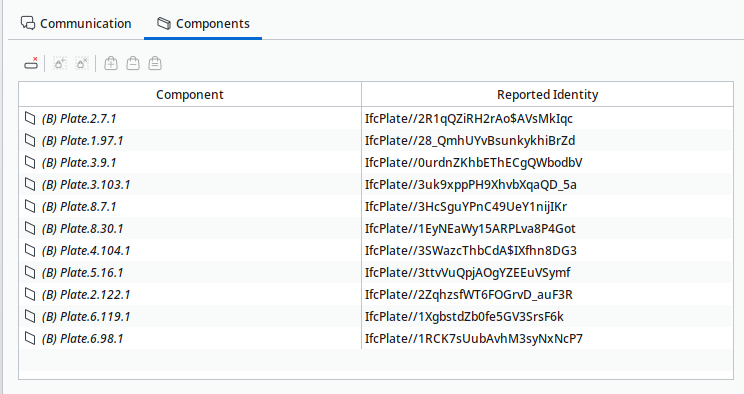744x394 pixels.
Task: Click the remove-from-selection icon with x
Action: pyautogui.click(x=82, y=63)
